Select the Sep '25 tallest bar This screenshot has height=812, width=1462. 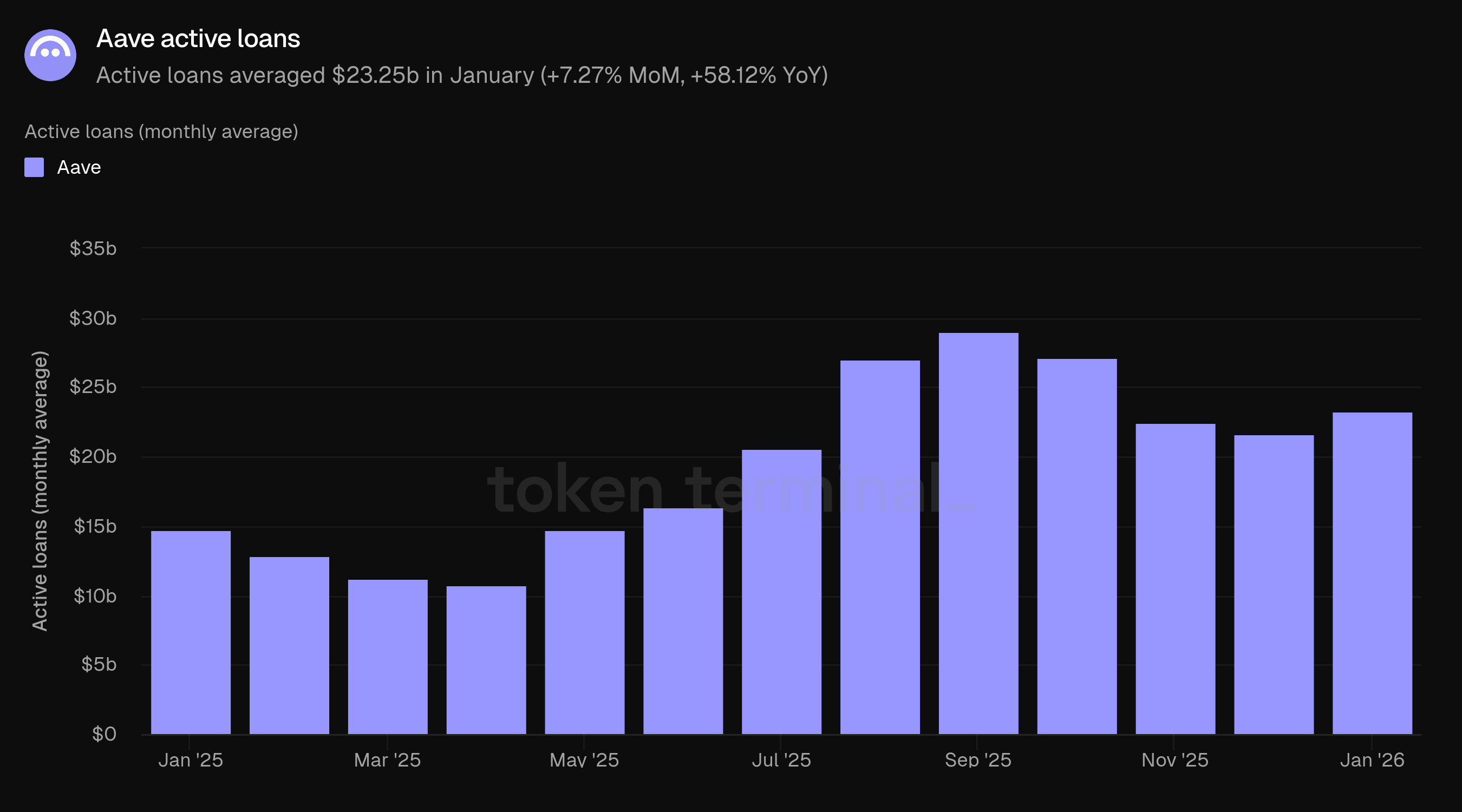click(978, 533)
